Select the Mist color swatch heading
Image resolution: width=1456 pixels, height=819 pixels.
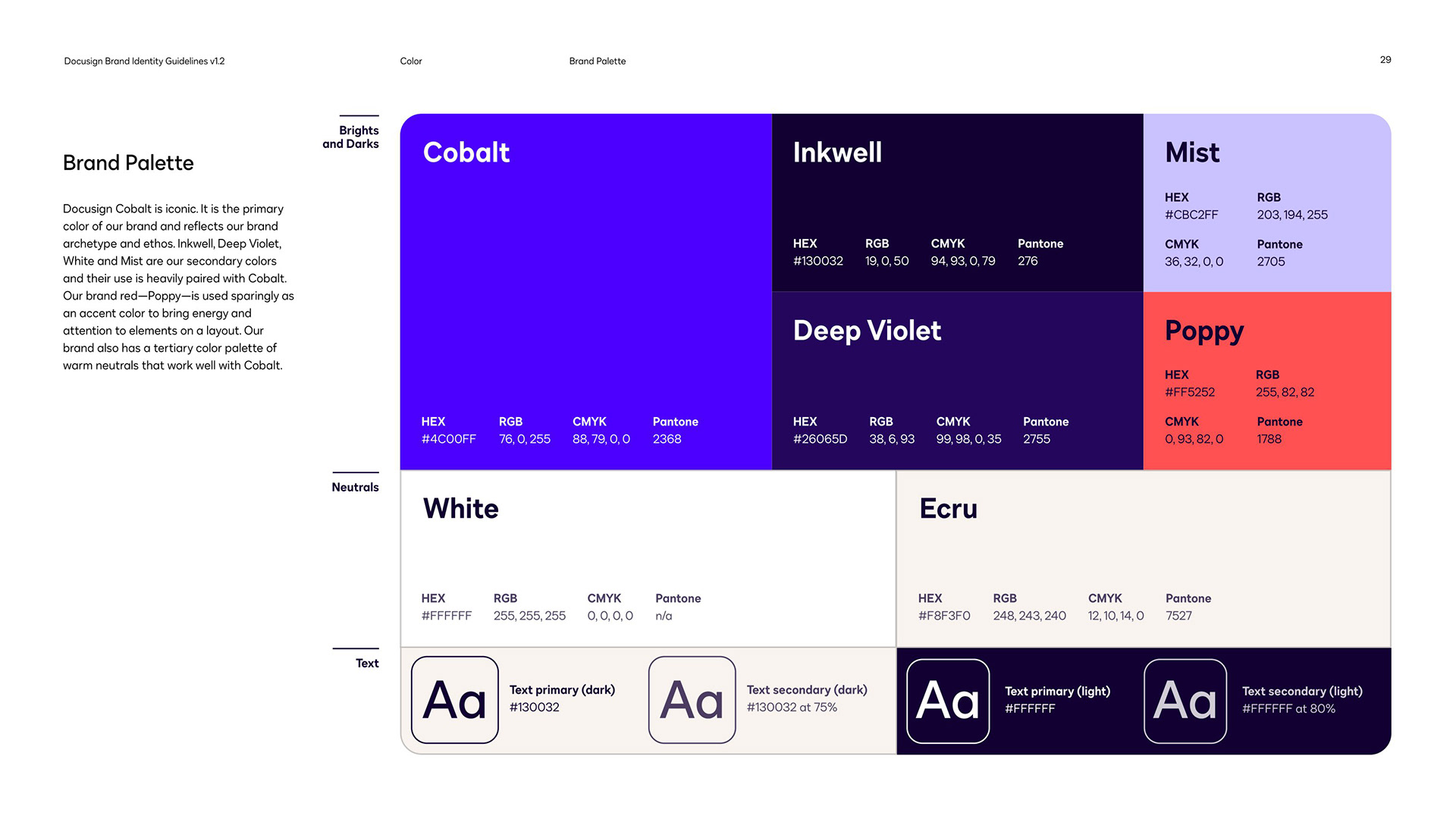pos(1192,152)
